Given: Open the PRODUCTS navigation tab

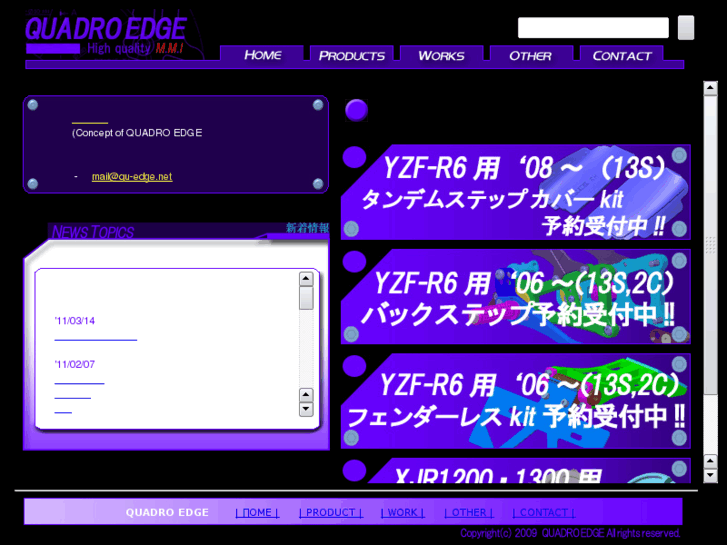Looking at the screenshot, I should tap(351, 55).
